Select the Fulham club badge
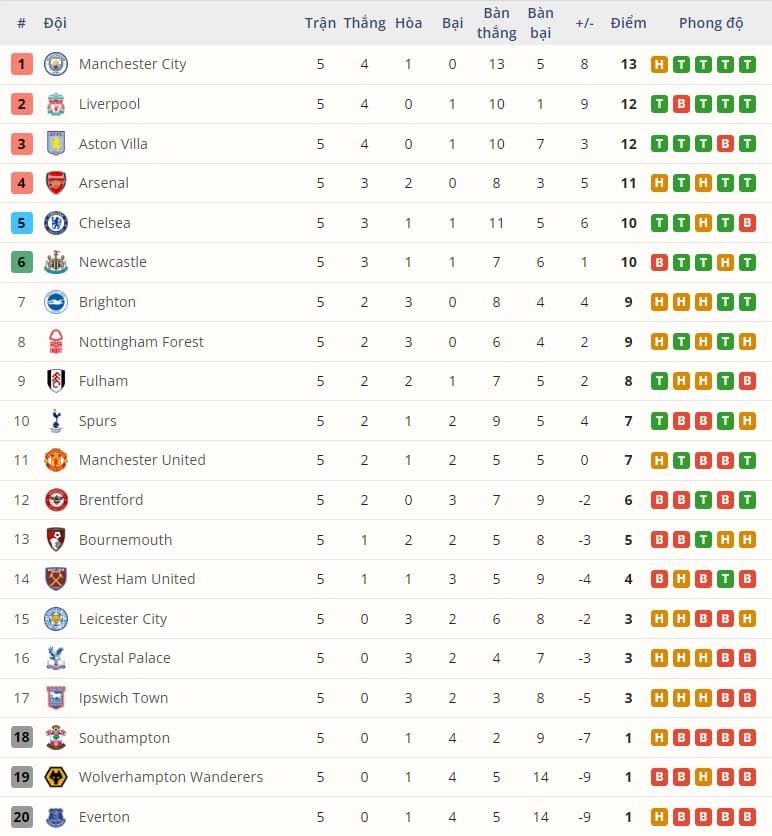The width and height of the screenshot is (772, 836). pos(57,381)
